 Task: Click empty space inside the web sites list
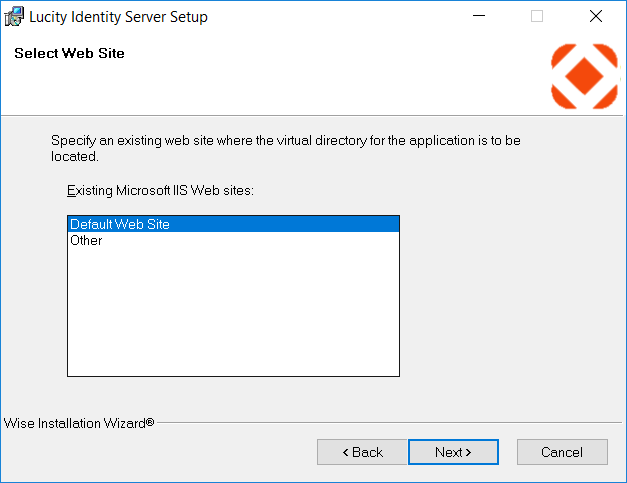(232, 320)
